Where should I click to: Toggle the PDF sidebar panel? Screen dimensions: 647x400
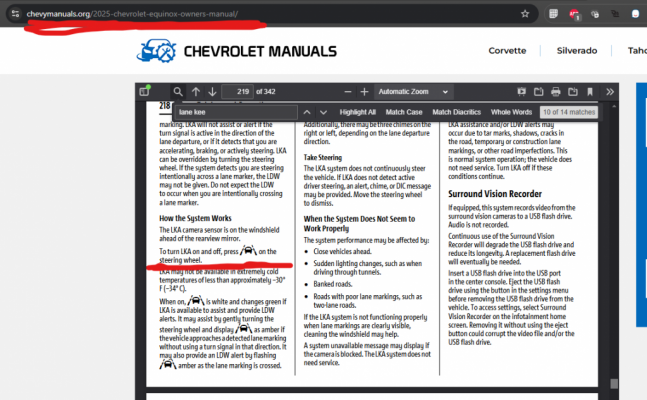coord(144,91)
